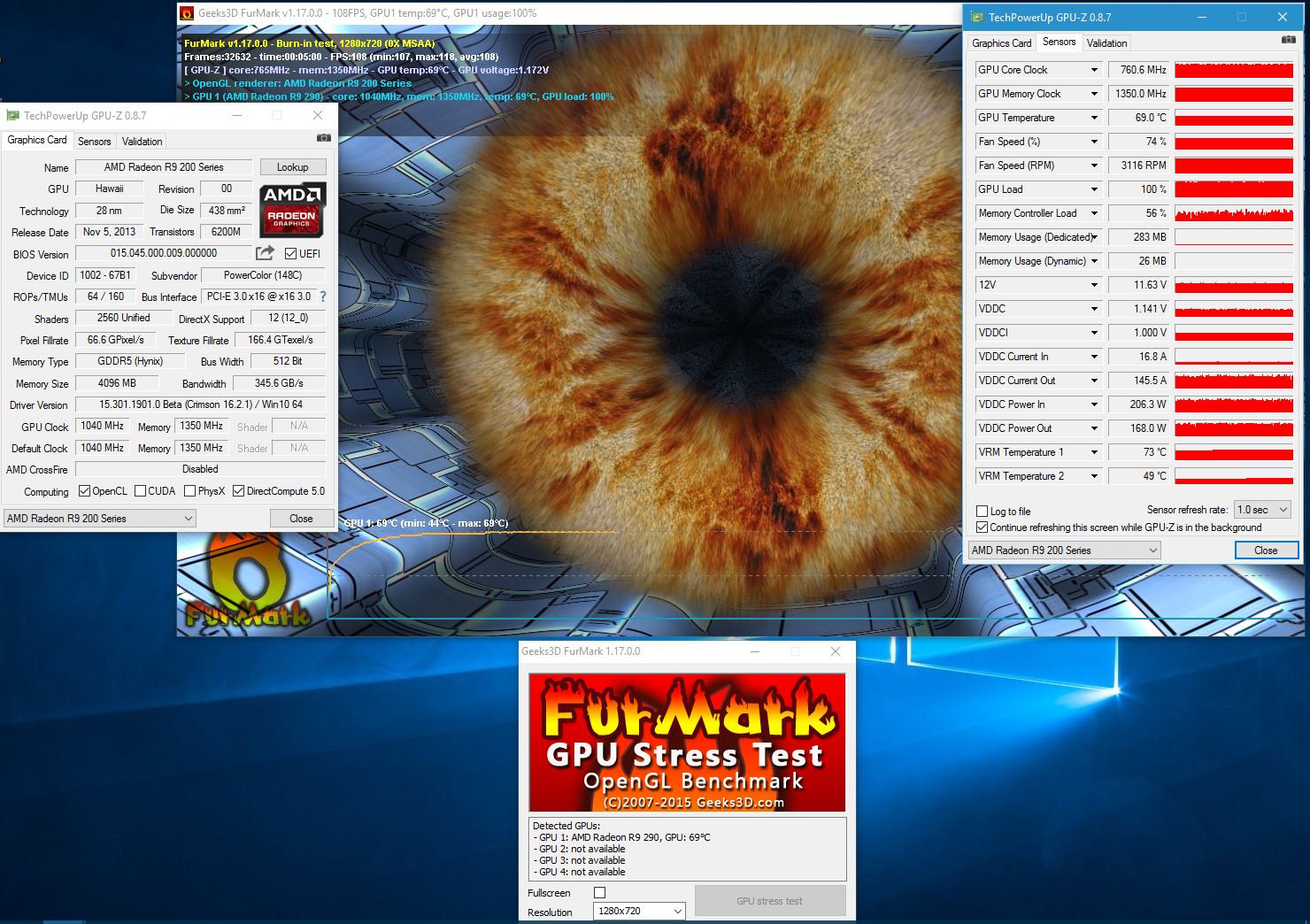Click BIOS export share icon
The width and height of the screenshot is (1310, 924).
click(265, 253)
